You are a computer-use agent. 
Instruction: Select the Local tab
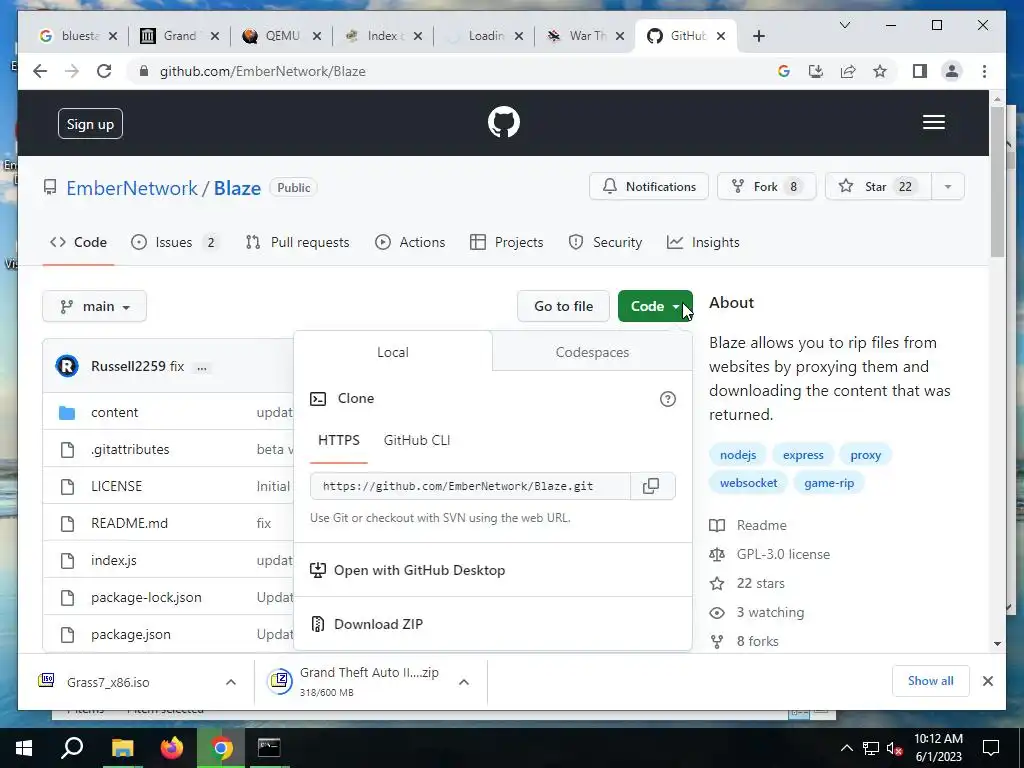pyautogui.click(x=392, y=352)
